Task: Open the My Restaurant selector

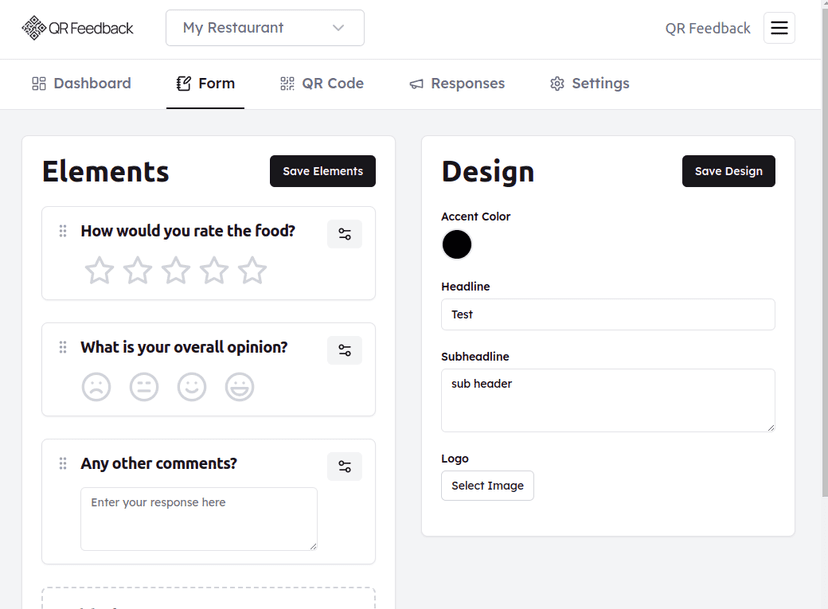Action: (x=264, y=28)
